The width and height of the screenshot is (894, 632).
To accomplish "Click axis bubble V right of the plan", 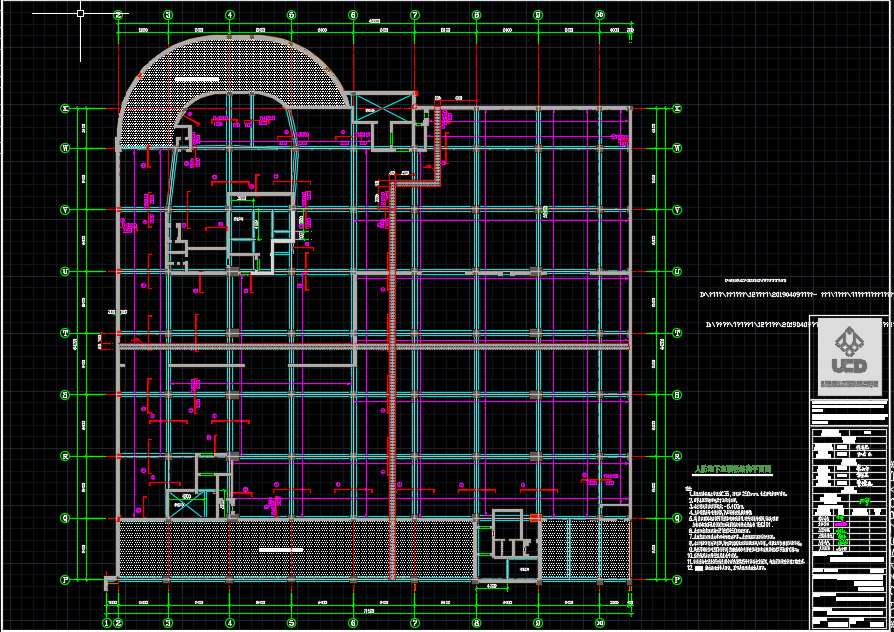I will (677, 210).
